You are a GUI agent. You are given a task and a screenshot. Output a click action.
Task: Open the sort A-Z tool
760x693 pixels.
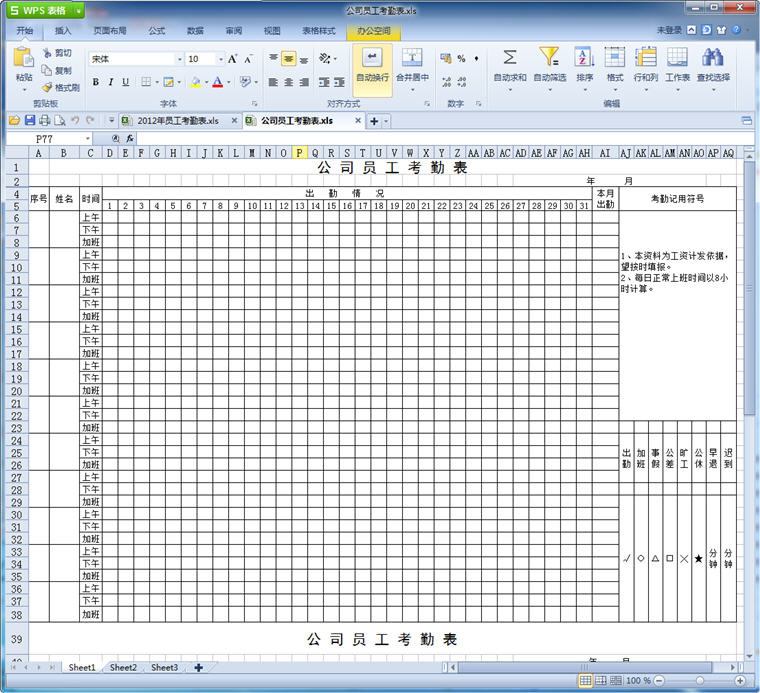point(584,58)
